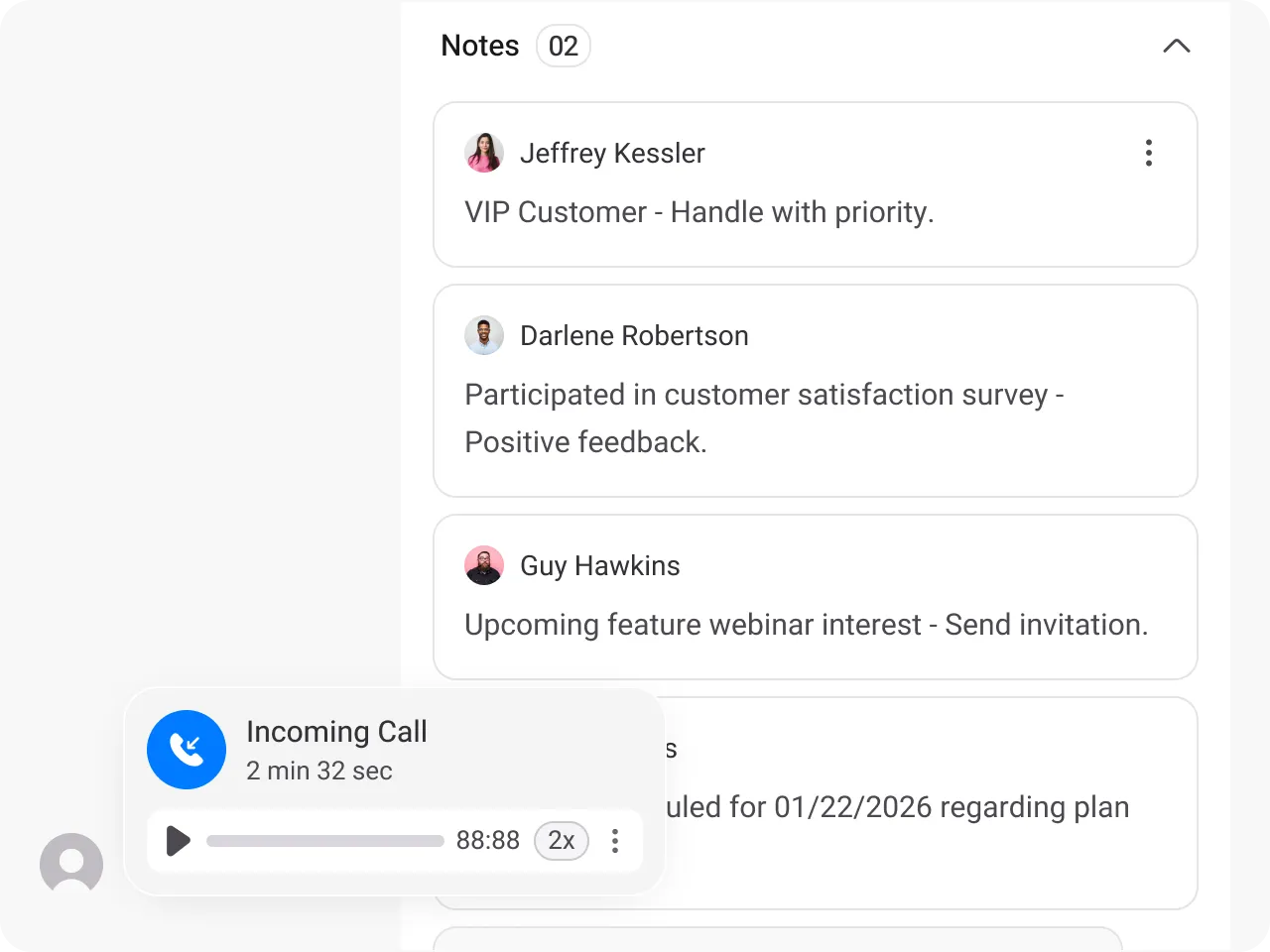
Task: Click the gray user profile avatar
Action: [71, 864]
